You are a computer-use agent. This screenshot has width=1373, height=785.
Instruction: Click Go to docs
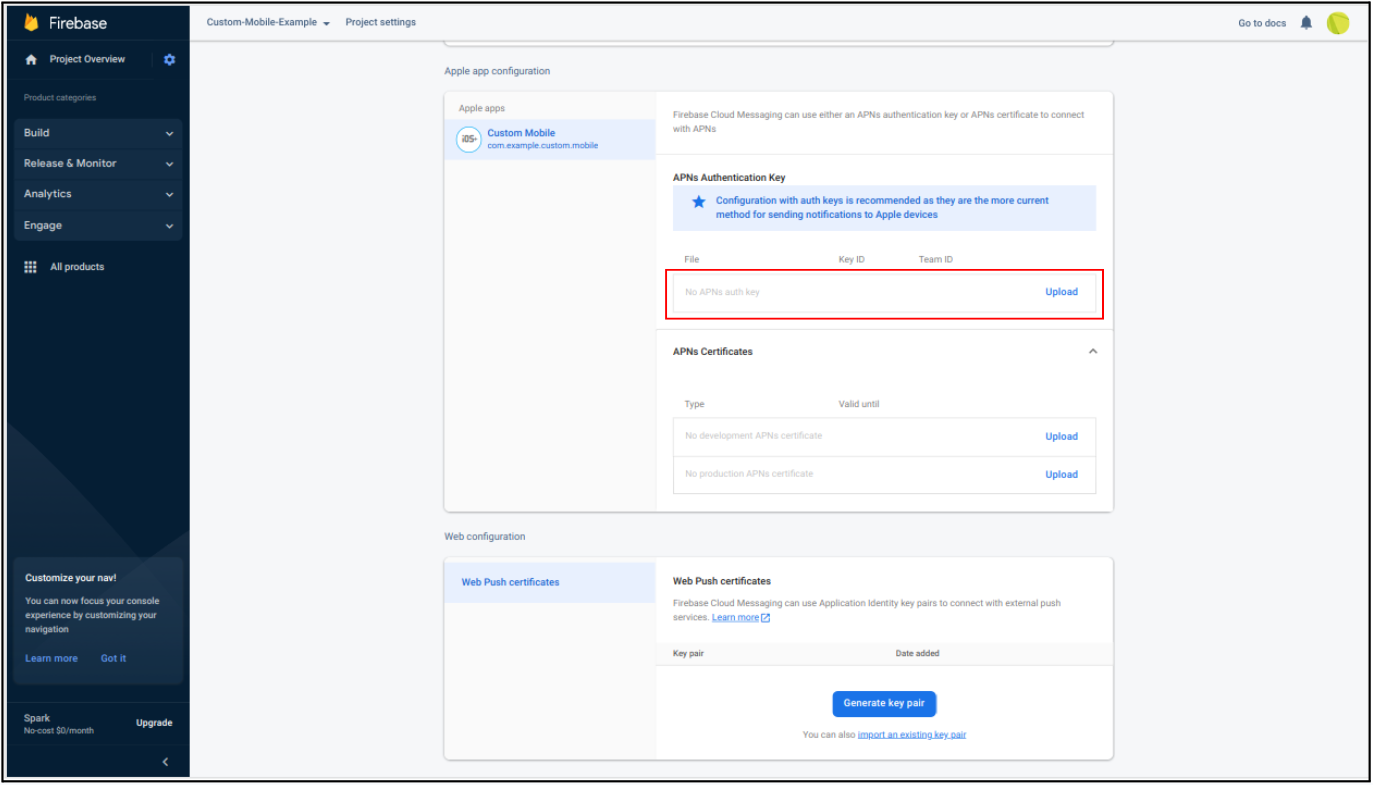(x=1262, y=23)
